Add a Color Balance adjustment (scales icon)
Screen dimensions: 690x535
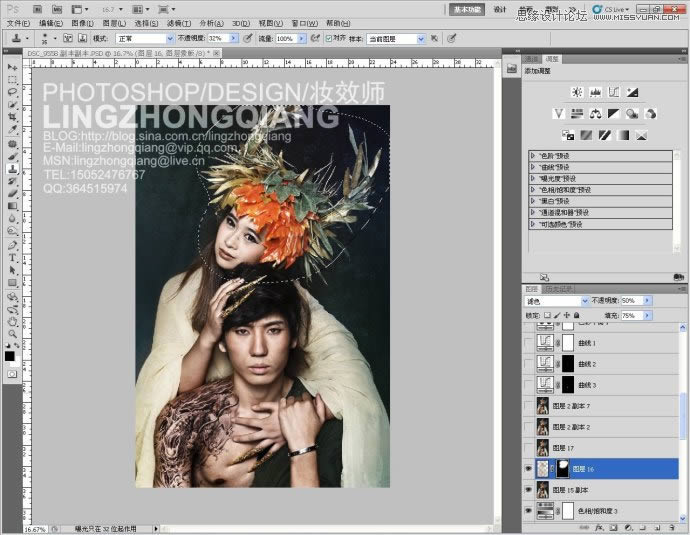(x=595, y=114)
